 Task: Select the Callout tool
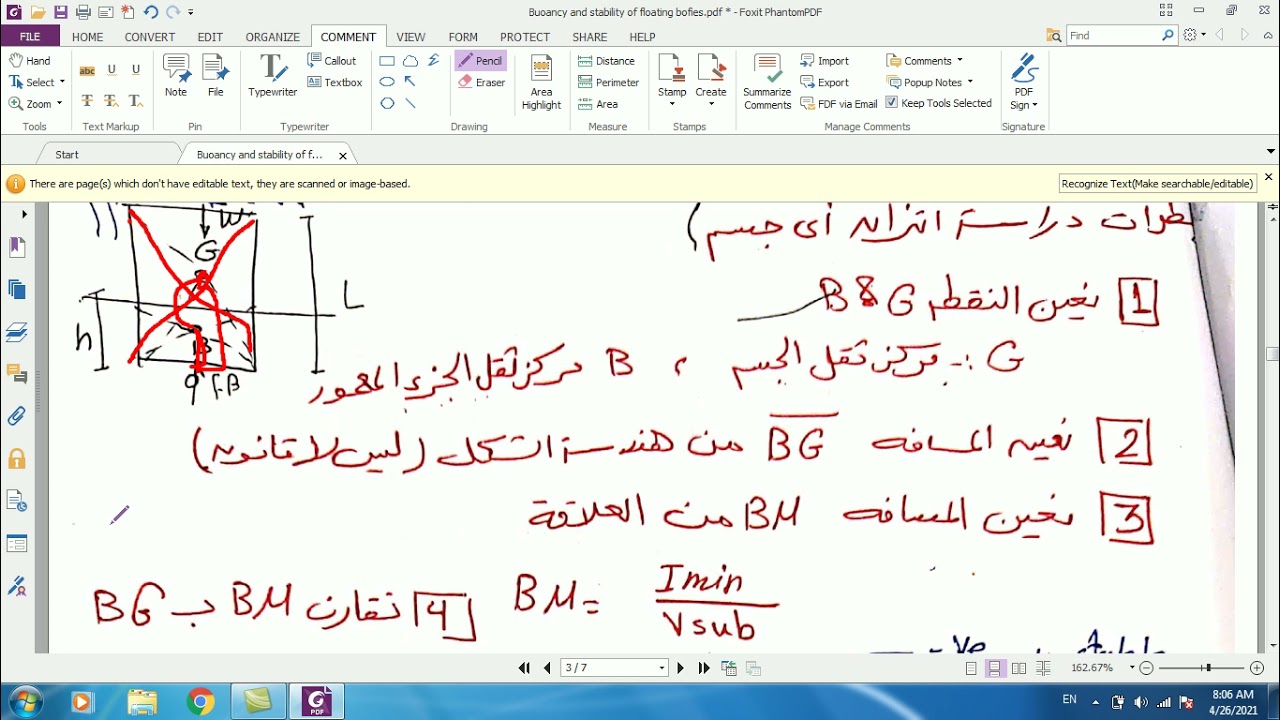pos(332,61)
